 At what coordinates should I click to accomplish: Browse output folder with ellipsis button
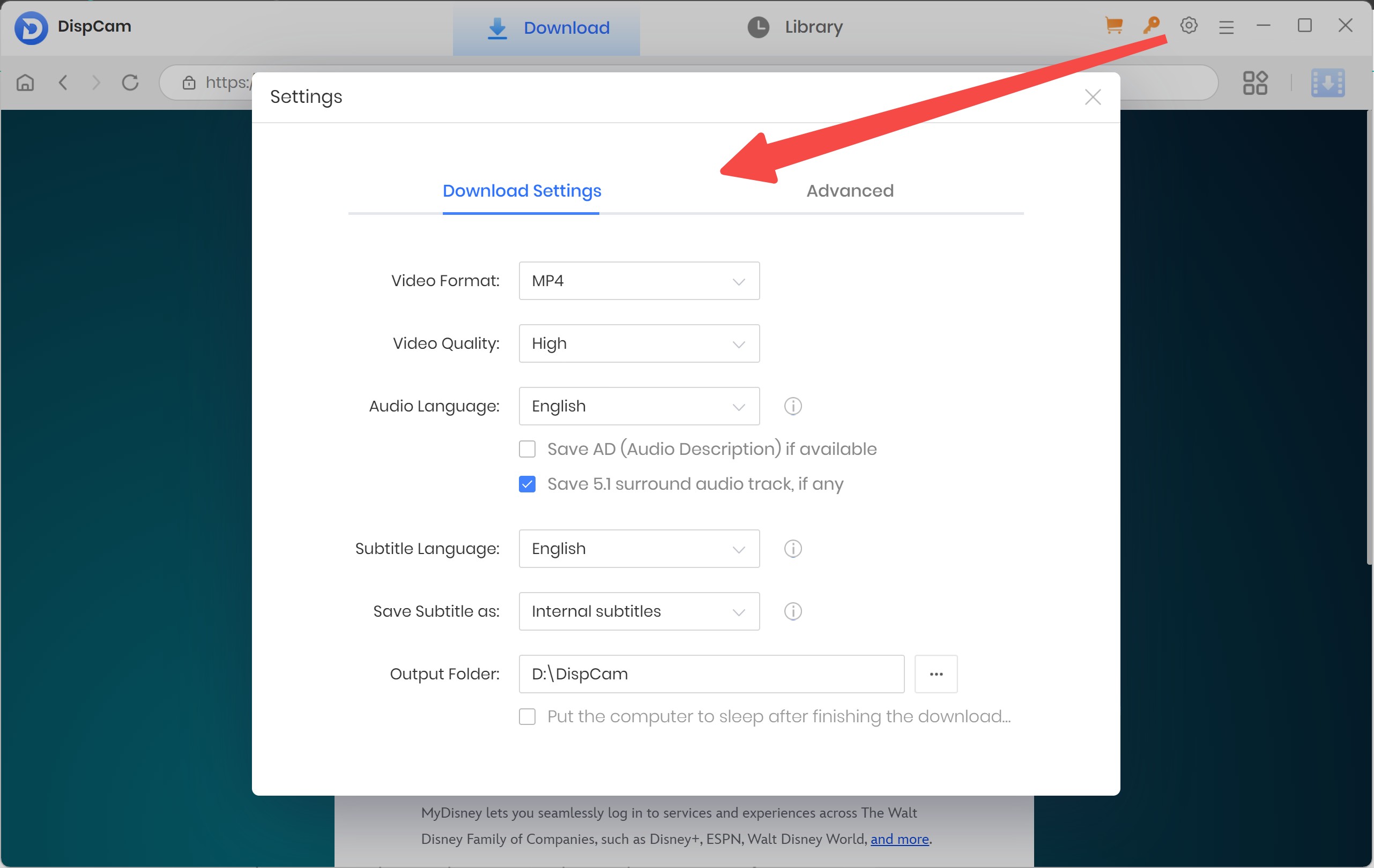click(936, 674)
